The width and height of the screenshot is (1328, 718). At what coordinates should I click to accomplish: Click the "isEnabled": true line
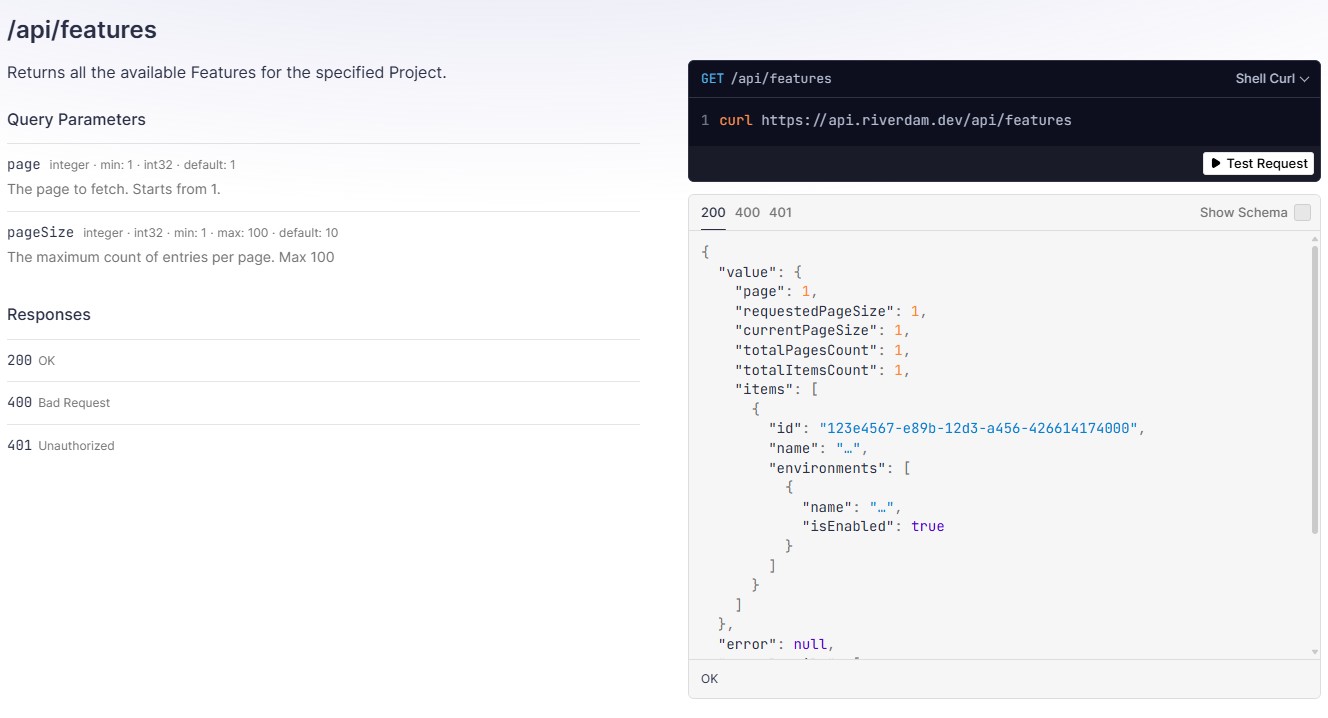coord(873,526)
